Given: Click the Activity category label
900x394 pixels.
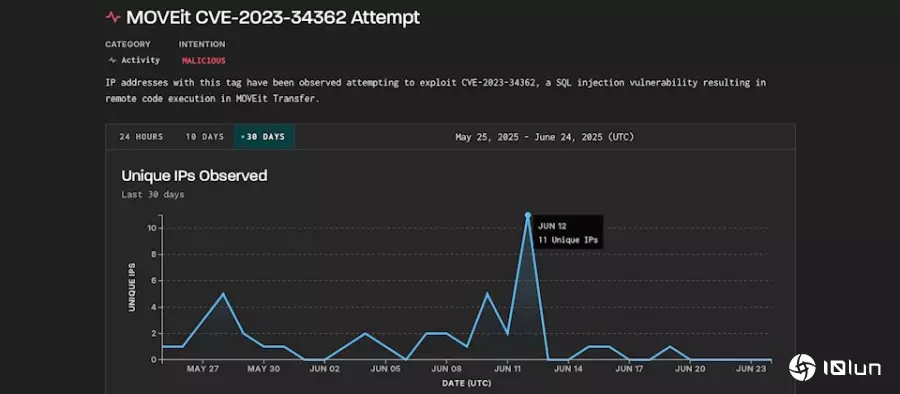Looking at the screenshot, I should pos(140,60).
